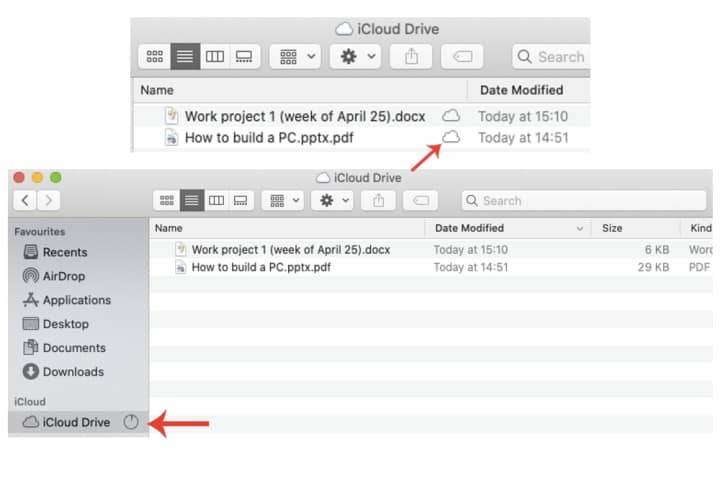Switch to gallery view in upper Finder window

[244, 56]
